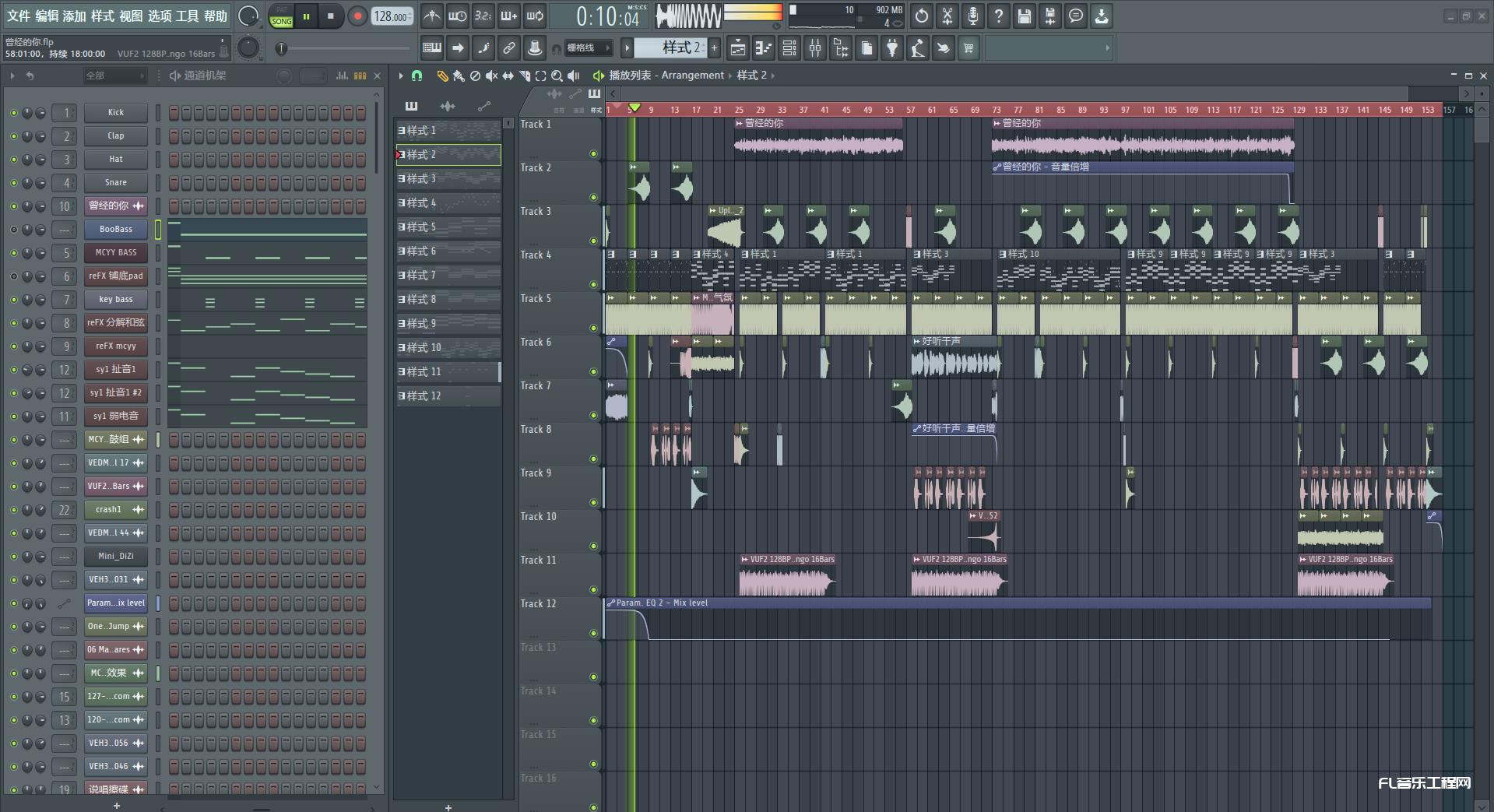1494x812 pixels.
Task: Click the BooBass channel button
Action: [x=116, y=230]
